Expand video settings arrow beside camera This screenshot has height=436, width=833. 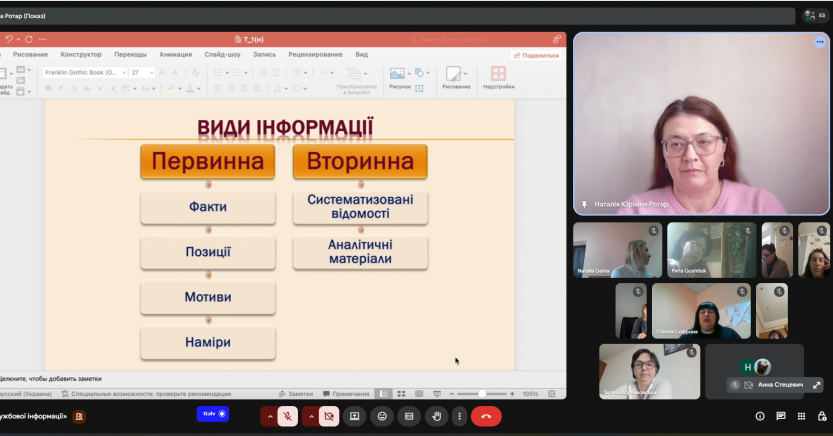point(310,416)
